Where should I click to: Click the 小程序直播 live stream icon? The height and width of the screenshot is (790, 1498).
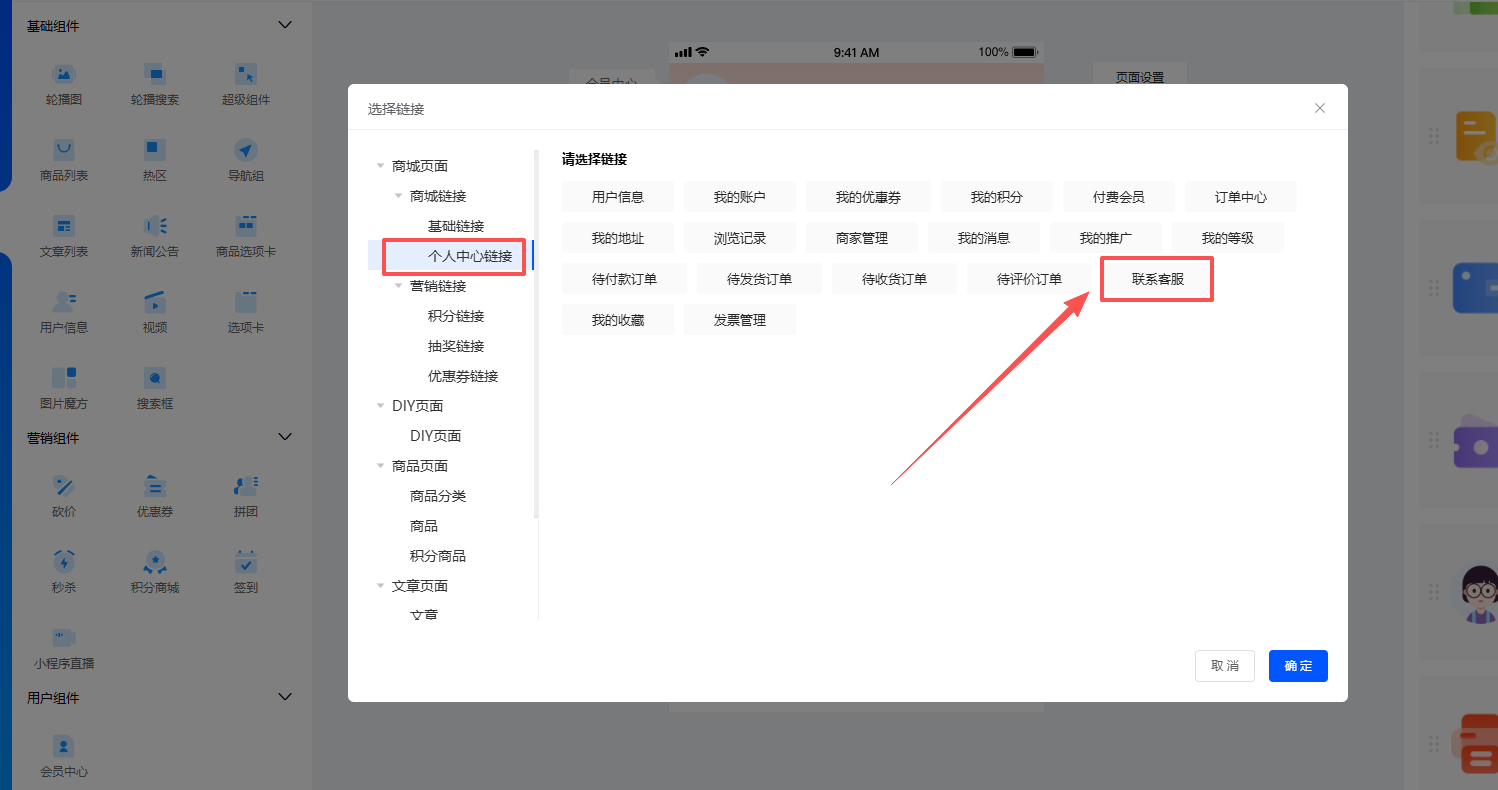pos(64,638)
